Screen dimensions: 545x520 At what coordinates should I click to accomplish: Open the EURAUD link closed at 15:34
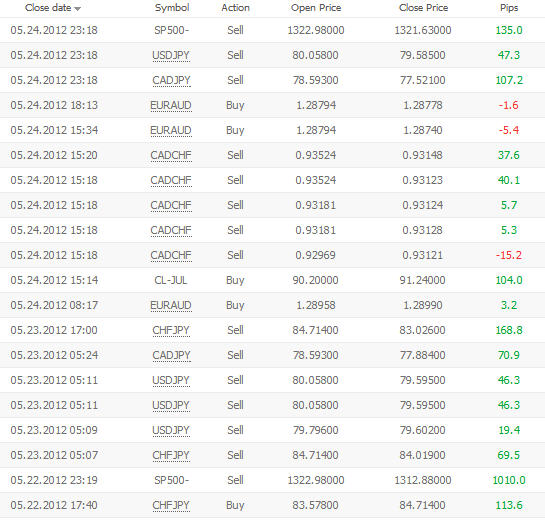coord(171,130)
